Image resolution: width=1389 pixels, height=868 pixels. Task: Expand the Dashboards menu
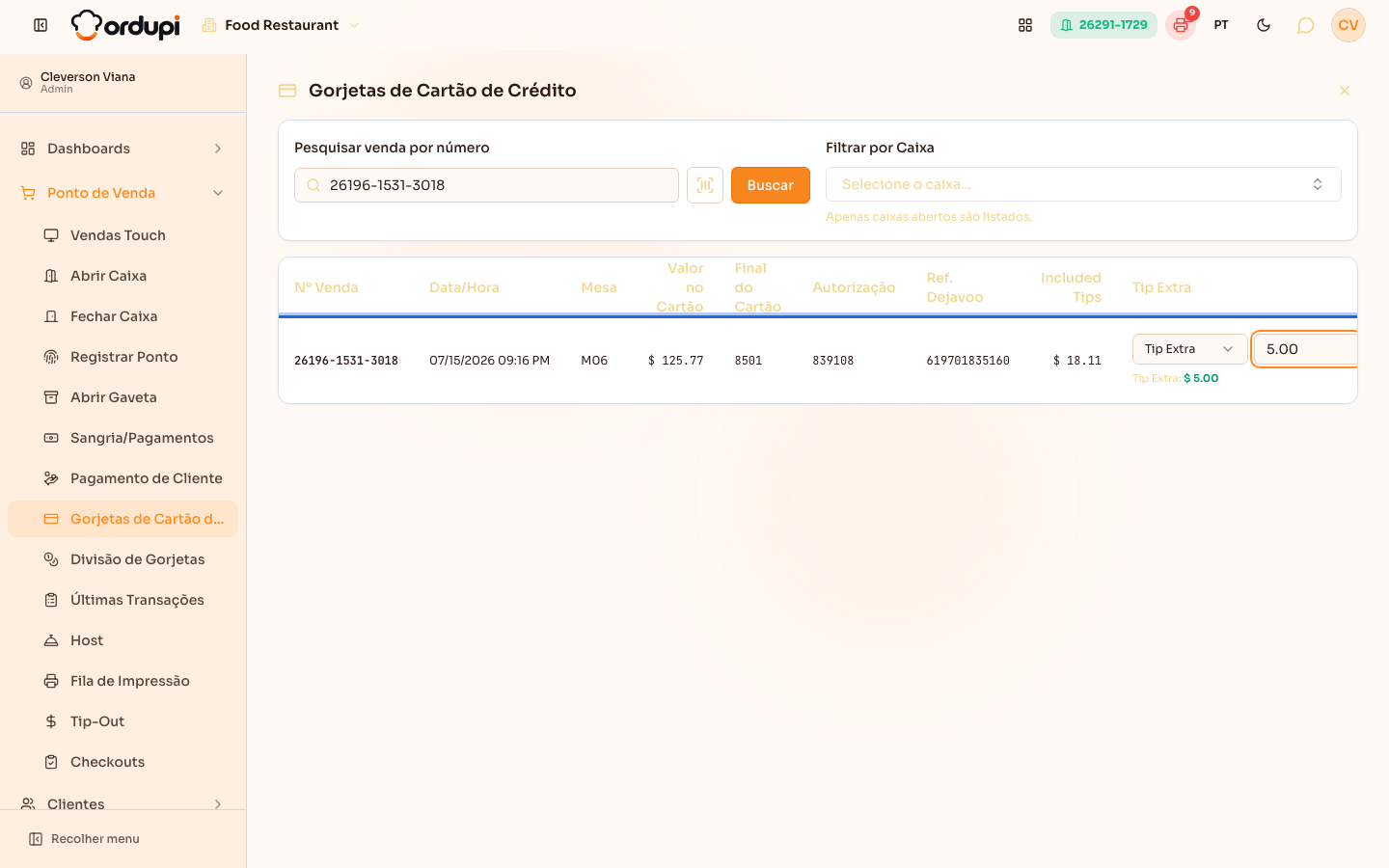pos(123,149)
